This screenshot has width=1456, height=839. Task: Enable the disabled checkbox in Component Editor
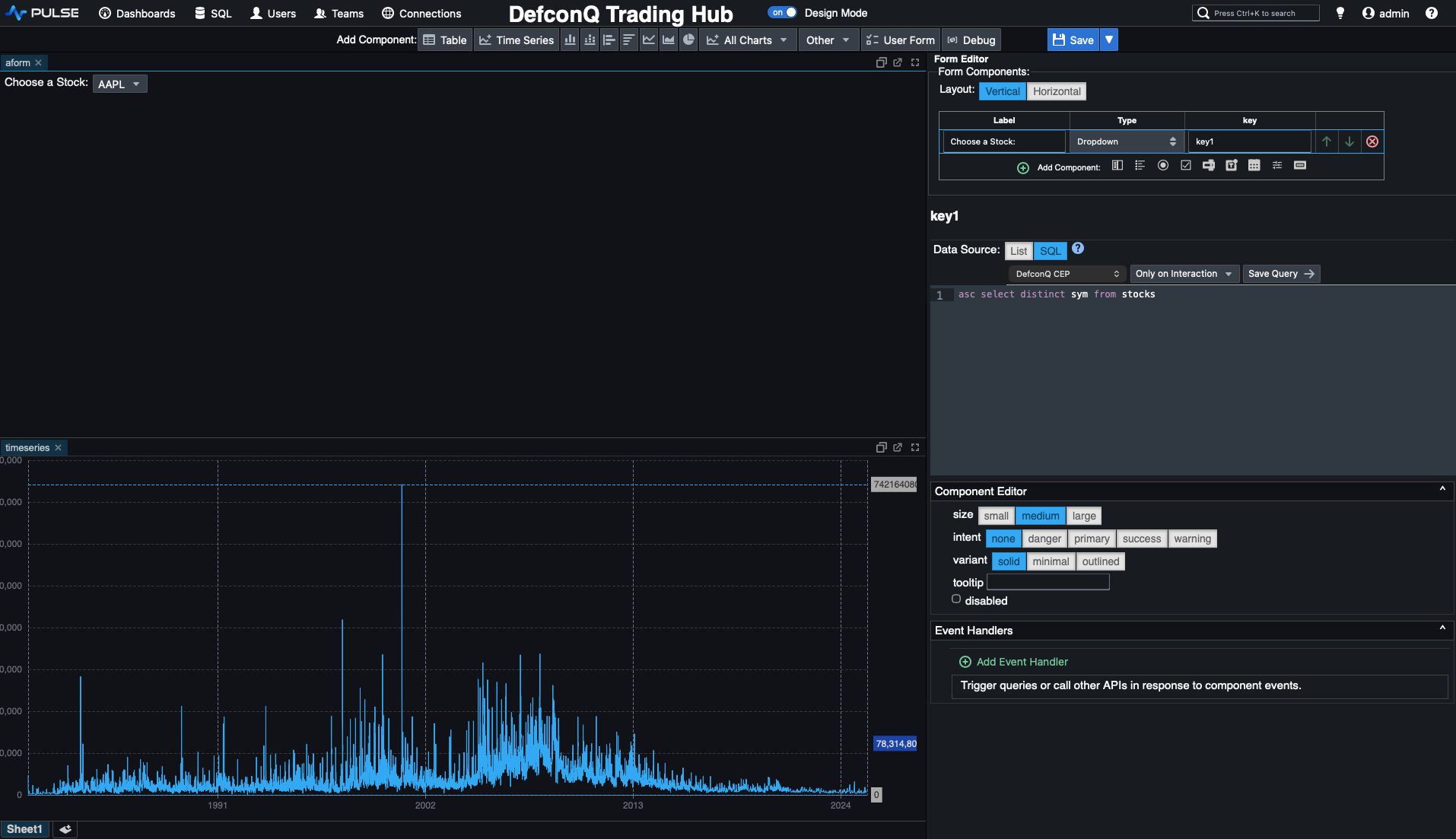pyautogui.click(x=956, y=599)
